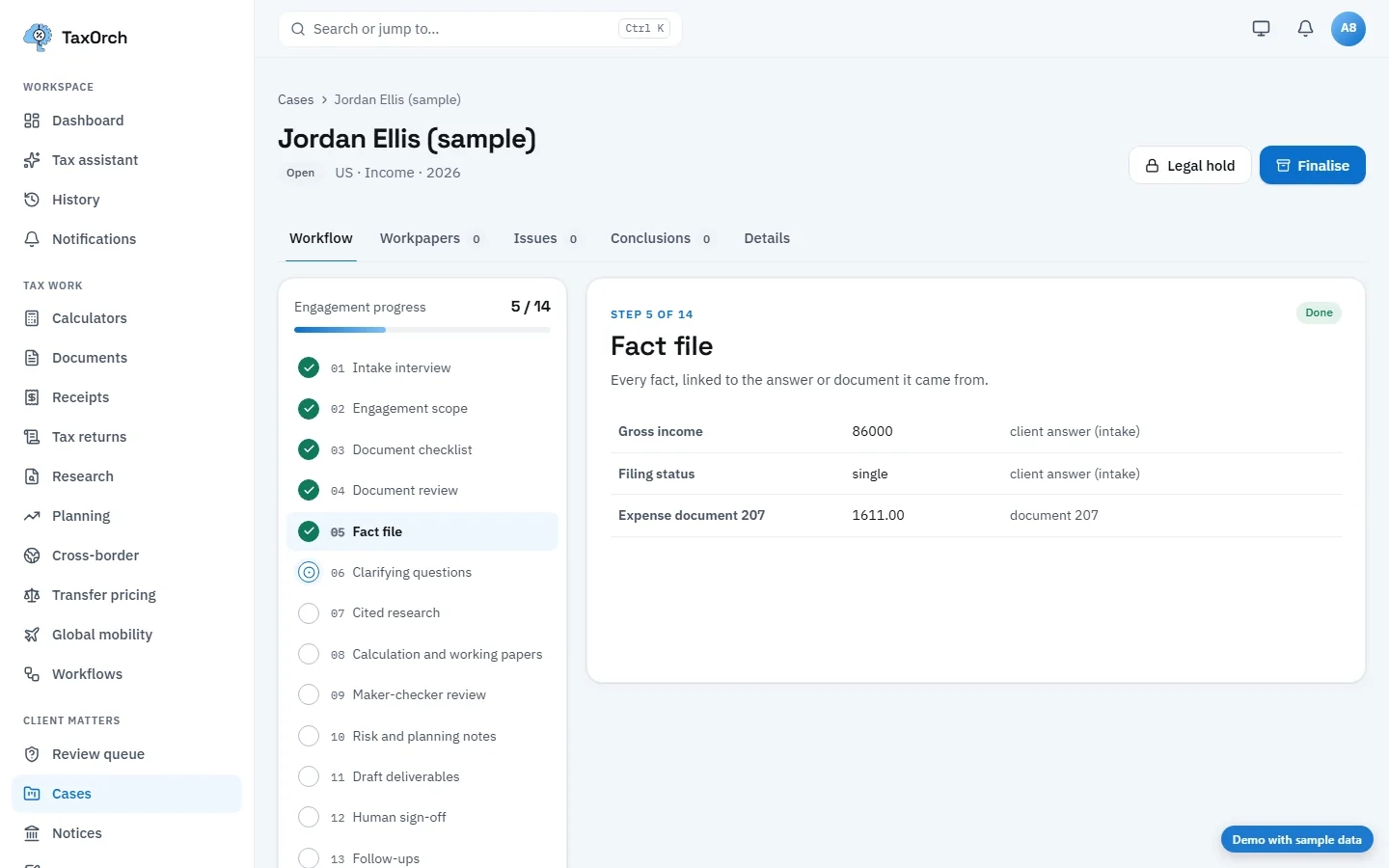This screenshot has width=1389, height=868.
Task: Click the 'document 207' source text
Action: 1053,515
